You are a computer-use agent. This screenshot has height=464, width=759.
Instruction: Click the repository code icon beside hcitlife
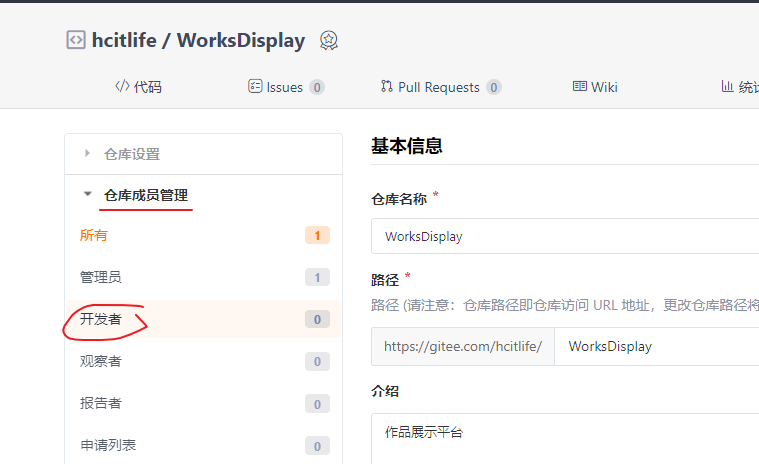(76, 40)
